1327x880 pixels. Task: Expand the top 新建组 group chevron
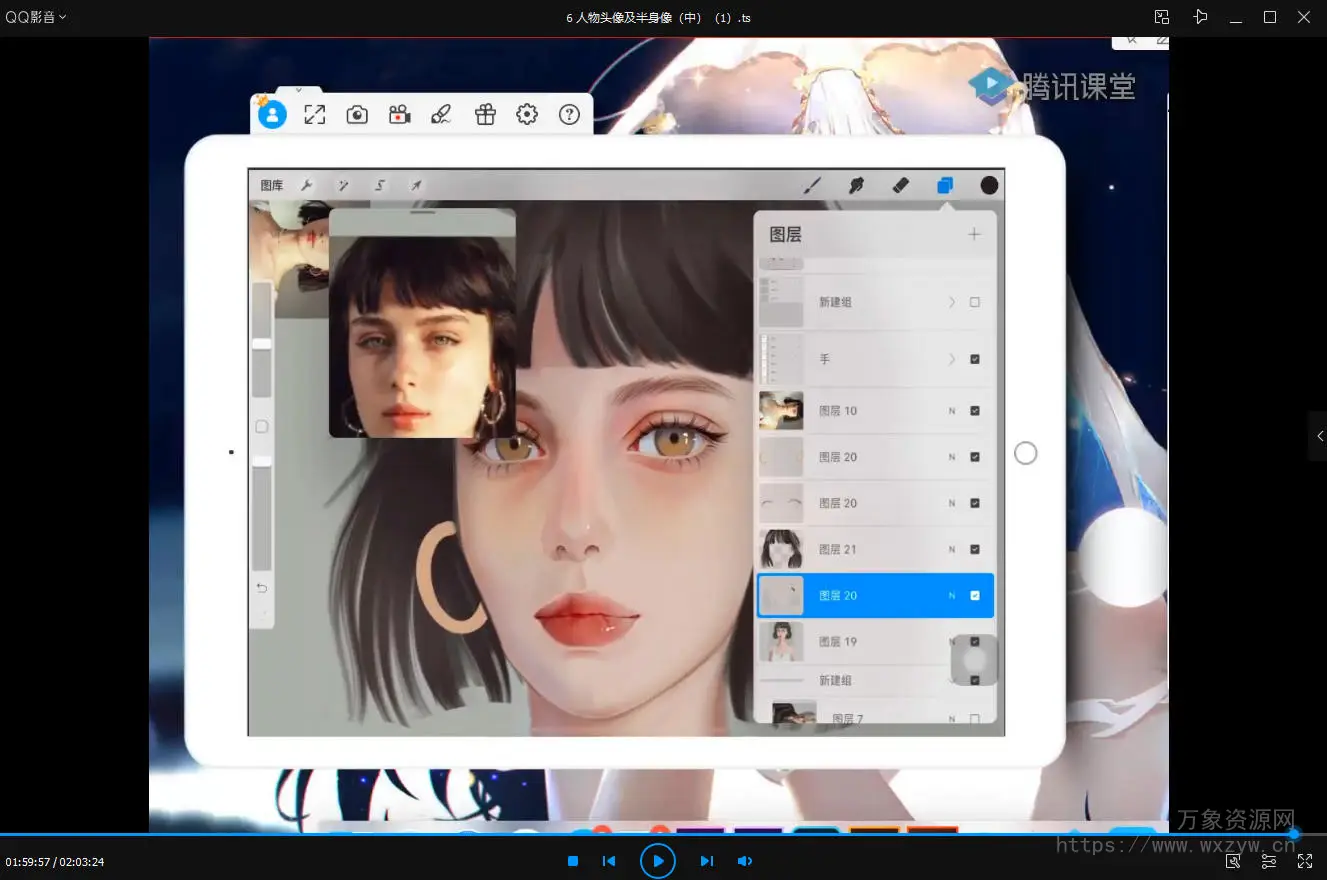tap(951, 302)
